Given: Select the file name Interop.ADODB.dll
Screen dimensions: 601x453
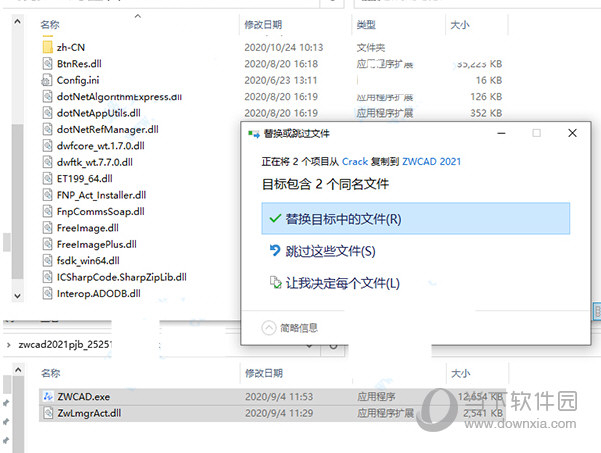Looking at the screenshot, I should tap(99, 294).
